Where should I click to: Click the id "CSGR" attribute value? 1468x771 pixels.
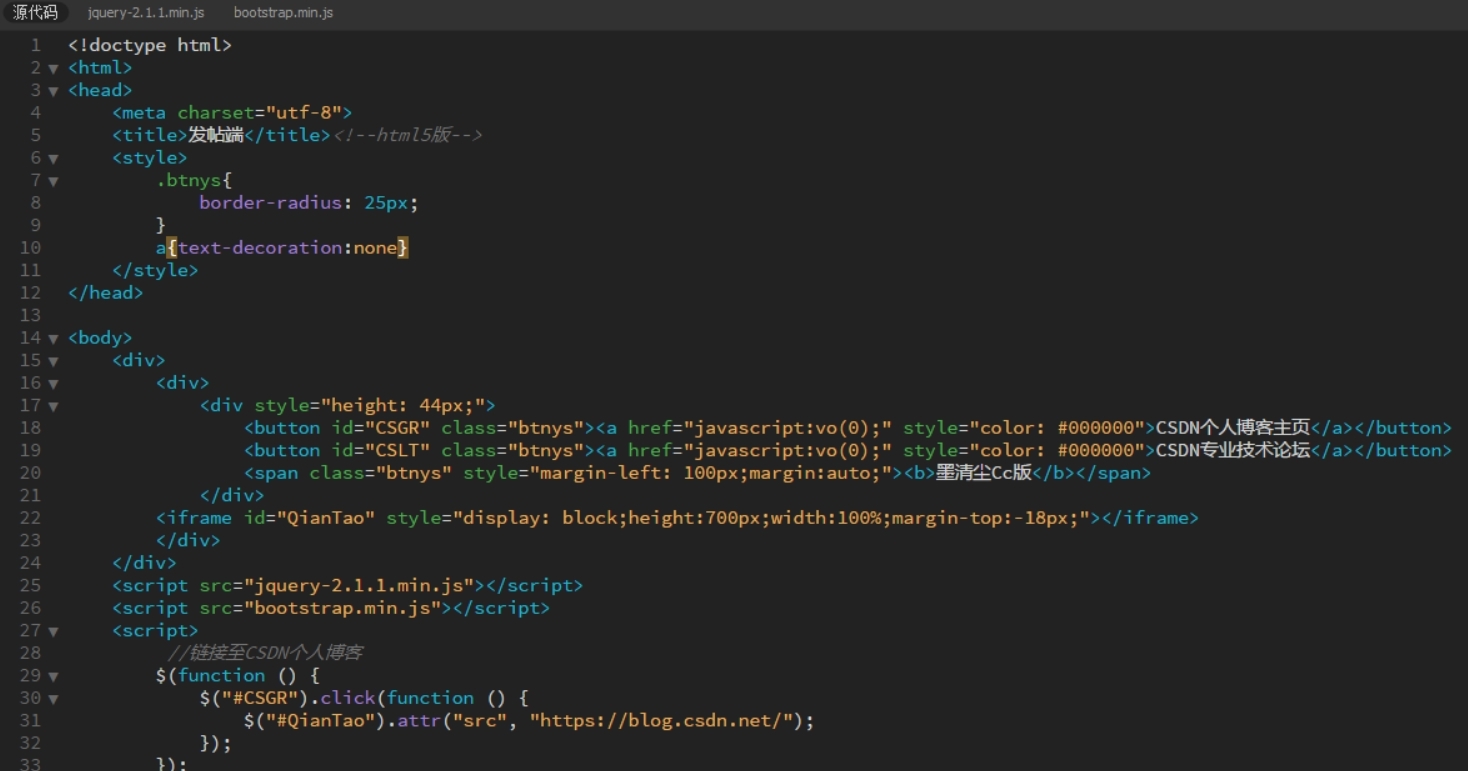point(397,428)
